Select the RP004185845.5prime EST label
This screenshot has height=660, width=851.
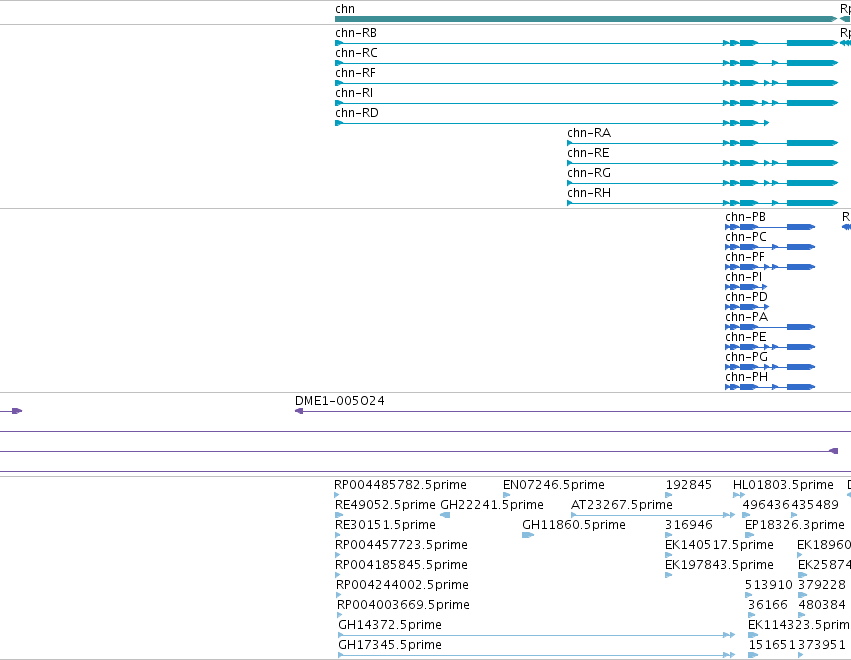pyautogui.click(x=401, y=565)
